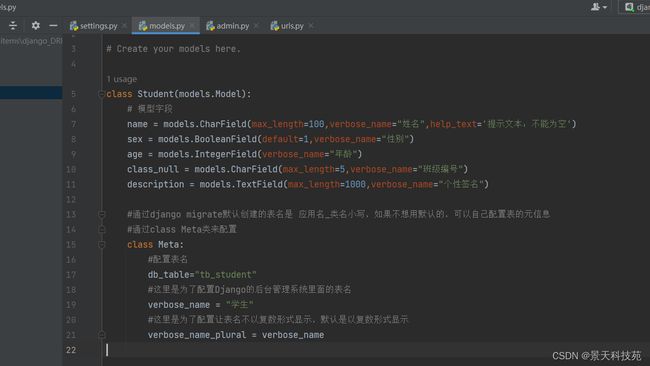Click the admin.py file icon

(210, 26)
